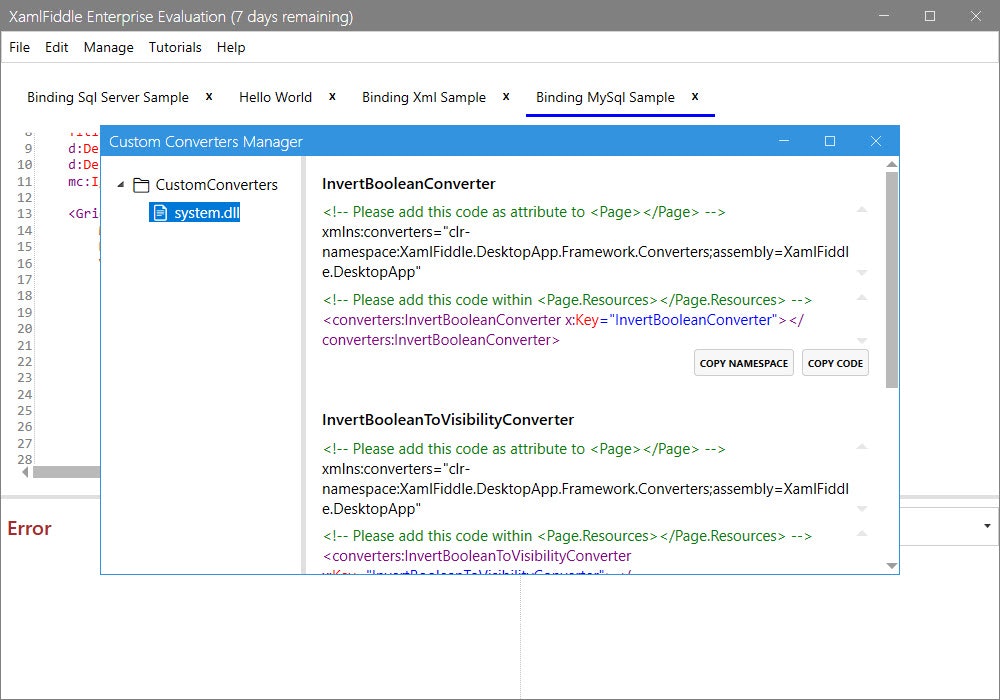Viewport: 1000px width, 700px height.
Task: Maximize the Custom Converters Manager dialog
Action: pos(830,141)
